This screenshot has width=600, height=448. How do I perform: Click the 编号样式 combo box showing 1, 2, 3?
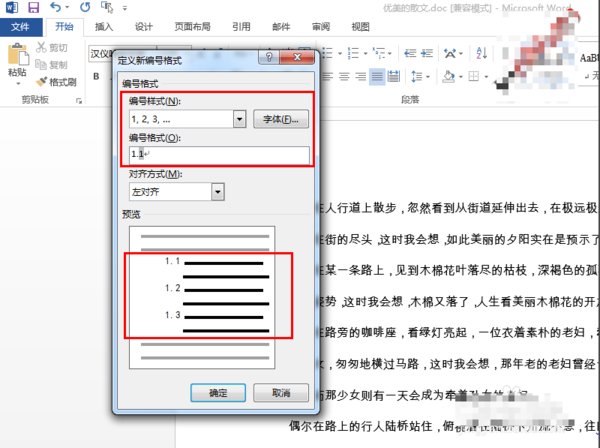tap(188, 119)
